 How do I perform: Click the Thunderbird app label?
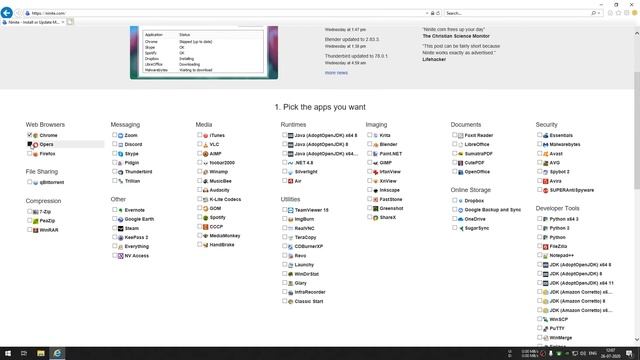pos(138,172)
